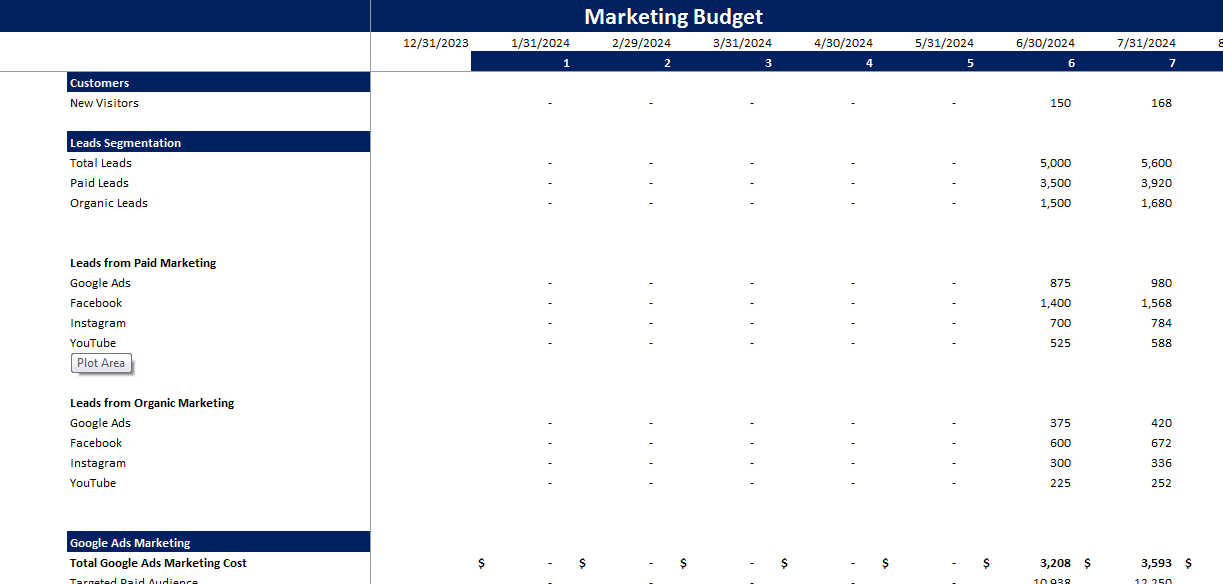Select the Marketing Budget title cell
The image size is (1223, 584).
pos(672,16)
